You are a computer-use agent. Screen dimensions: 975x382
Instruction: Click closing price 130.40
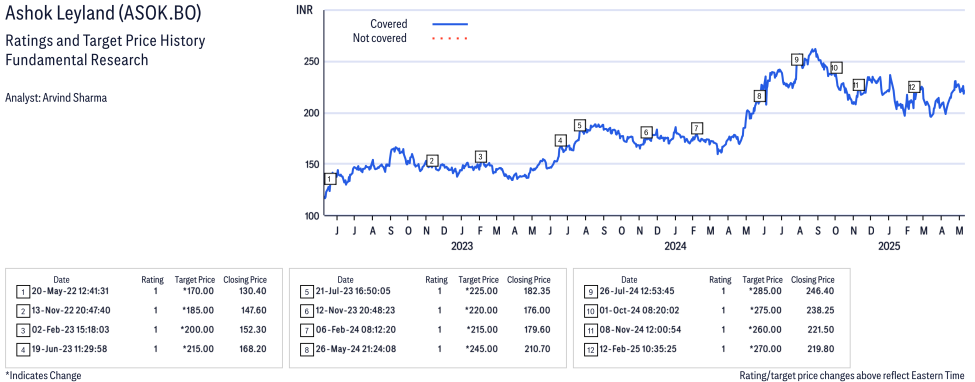tap(252, 291)
